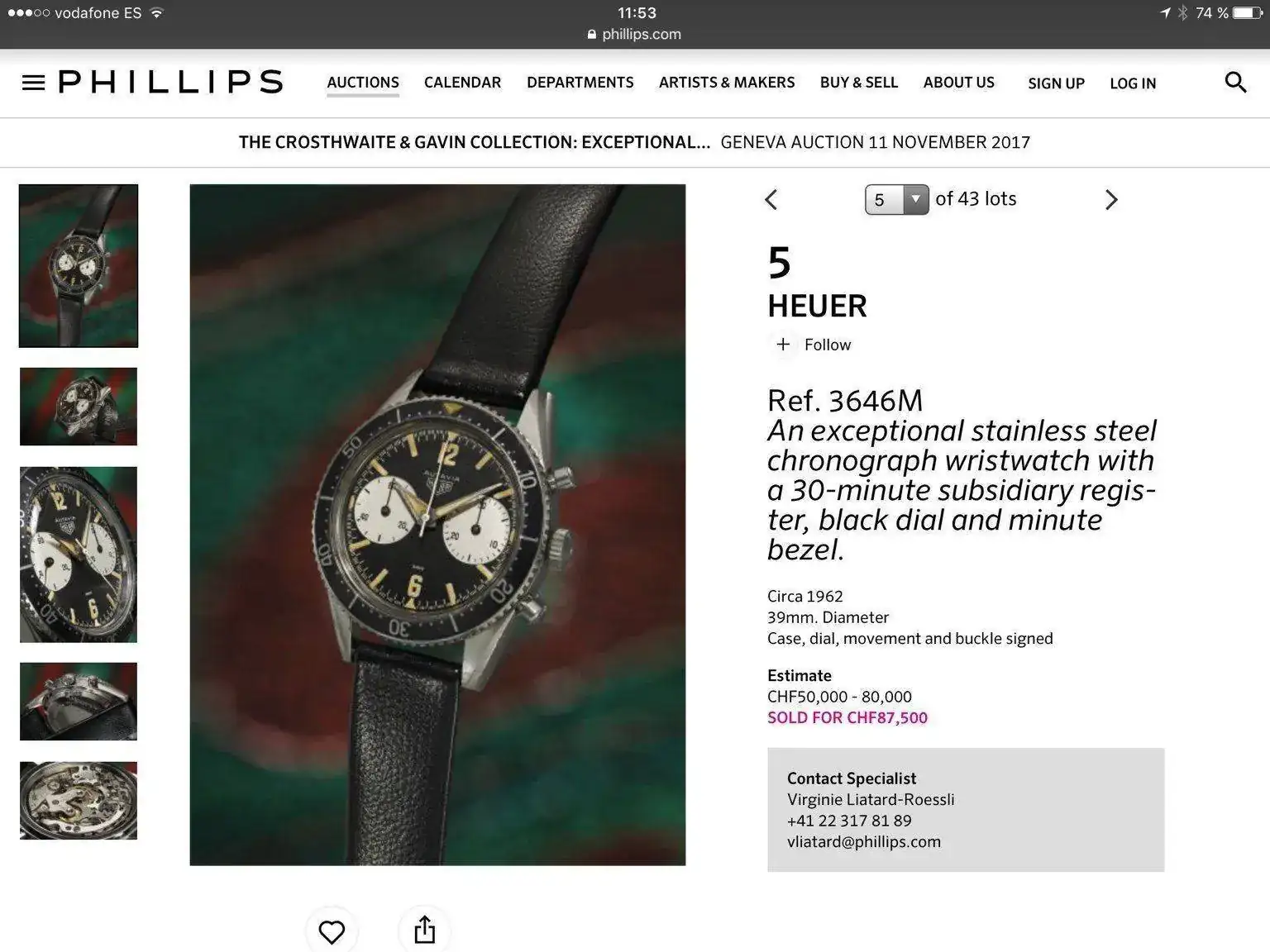Click the Log In link
This screenshot has width=1270, height=952.
pos(1133,83)
